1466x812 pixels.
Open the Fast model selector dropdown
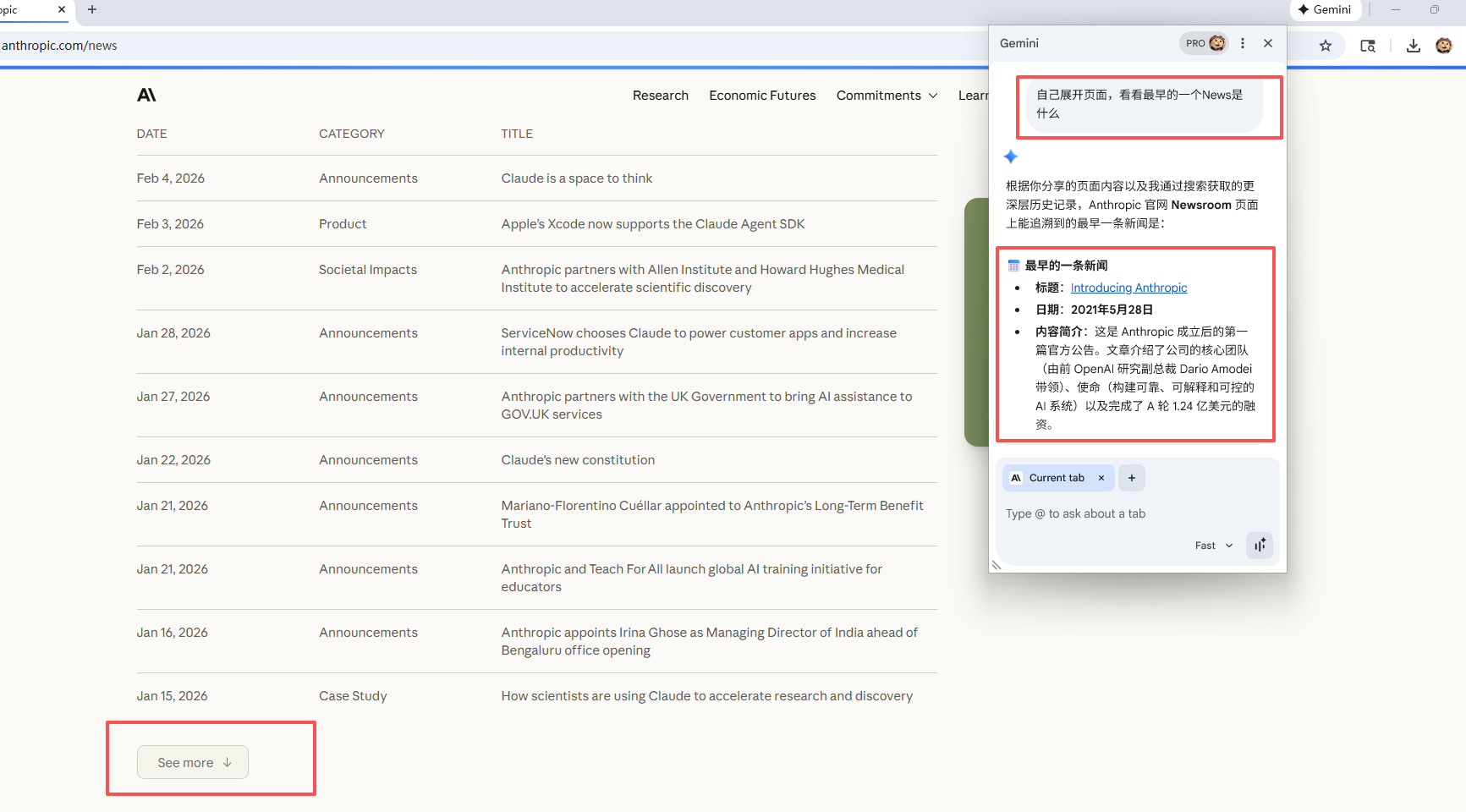pos(1214,546)
